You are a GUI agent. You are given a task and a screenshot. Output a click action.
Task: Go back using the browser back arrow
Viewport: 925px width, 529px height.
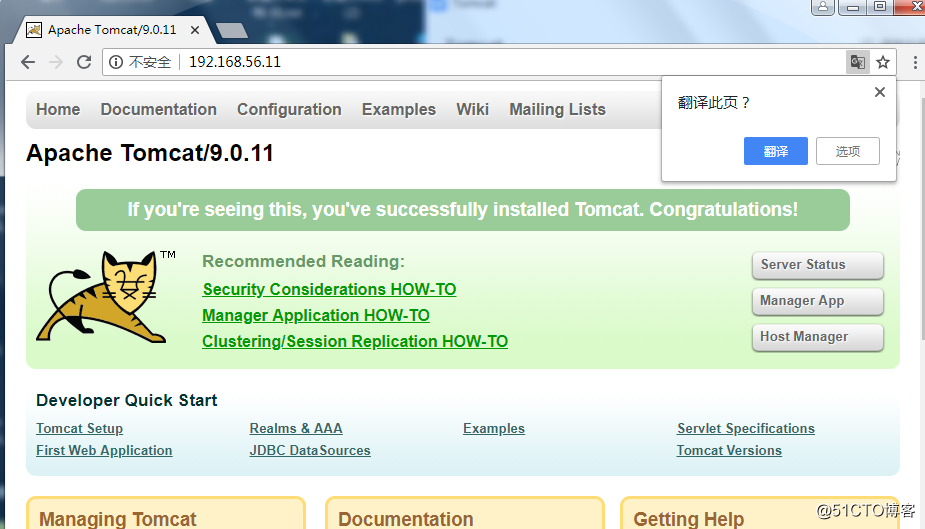tap(28, 62)
